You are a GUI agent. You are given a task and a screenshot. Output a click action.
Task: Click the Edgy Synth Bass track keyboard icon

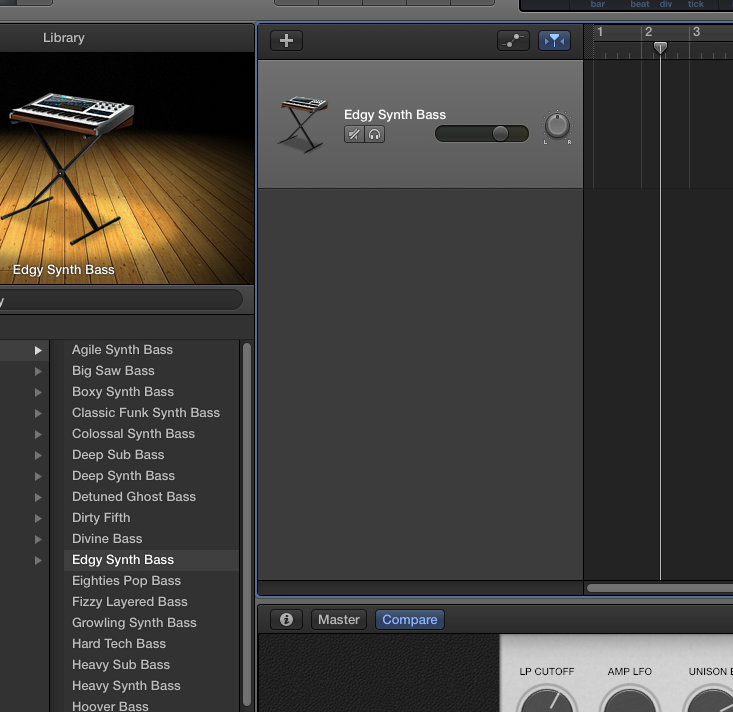click(x=303, y=124)
